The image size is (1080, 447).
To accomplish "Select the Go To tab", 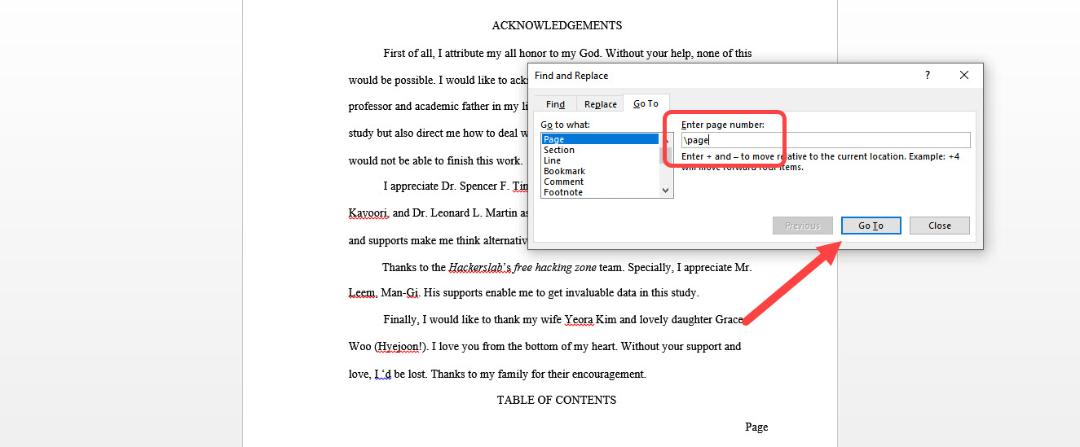I will (x=645, y=104).
